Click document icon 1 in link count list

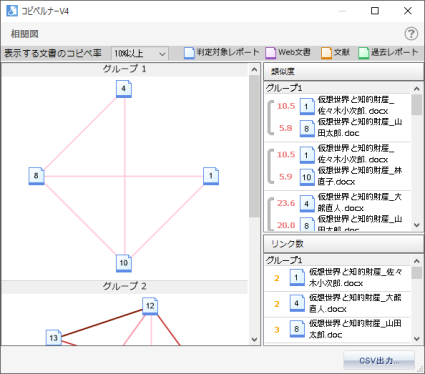[x=297, y=278]
